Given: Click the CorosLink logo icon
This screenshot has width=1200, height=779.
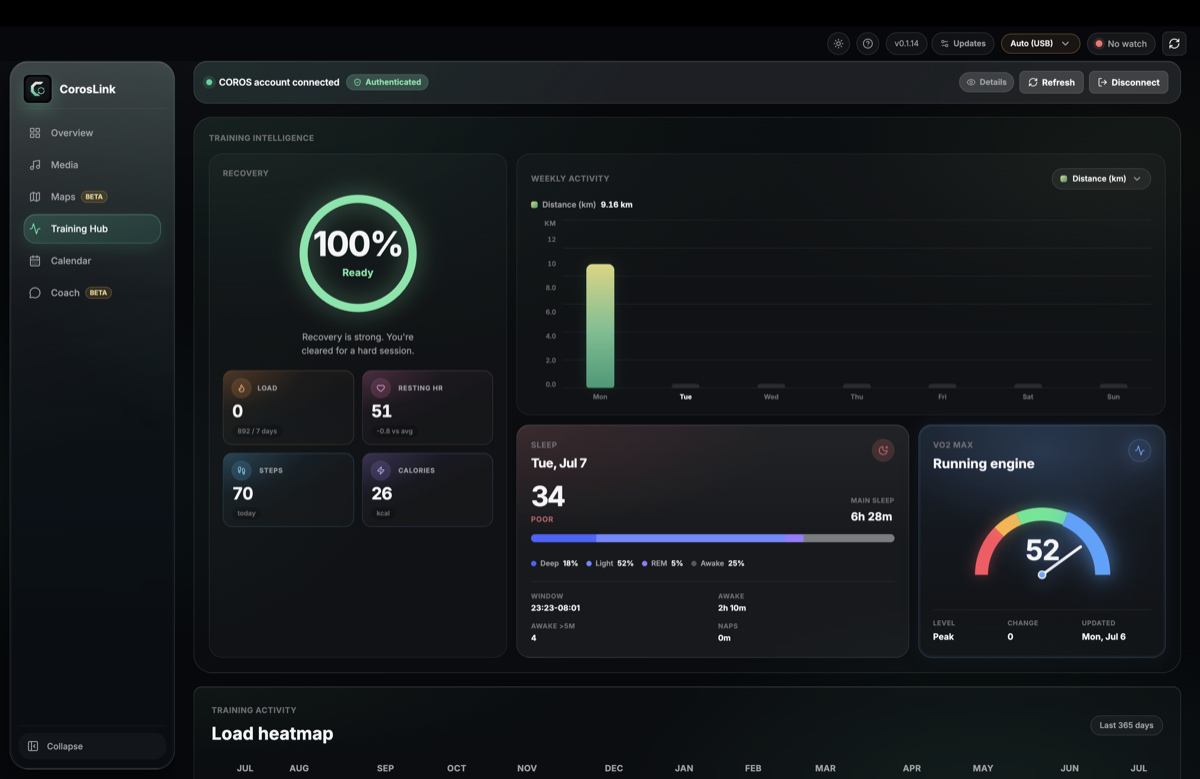Looking at the screenshot, I should coord(38,89).
